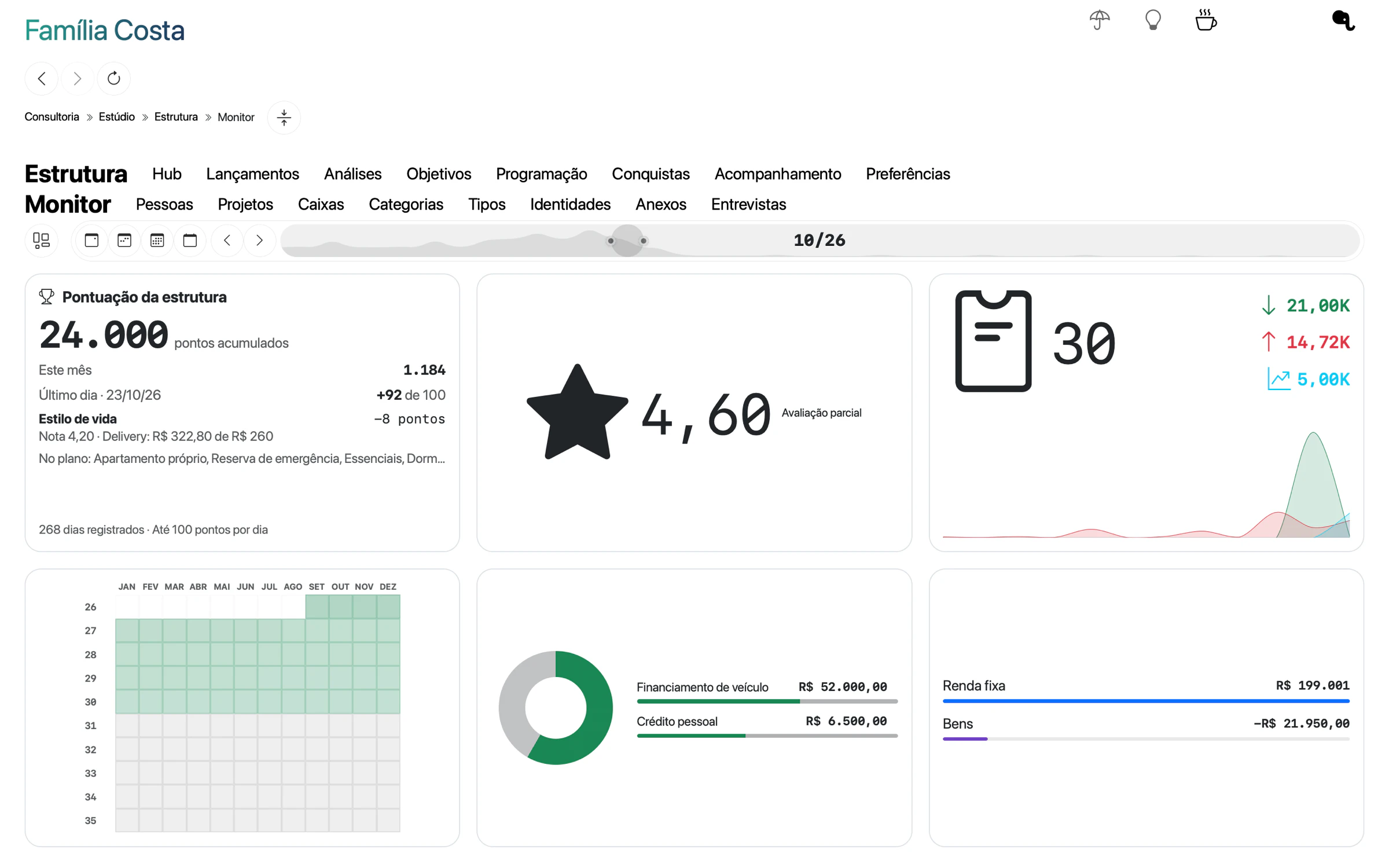Screen dimensions: 1389x868
Task: Switch to the Objetivos tab
Action: [439, 174]
